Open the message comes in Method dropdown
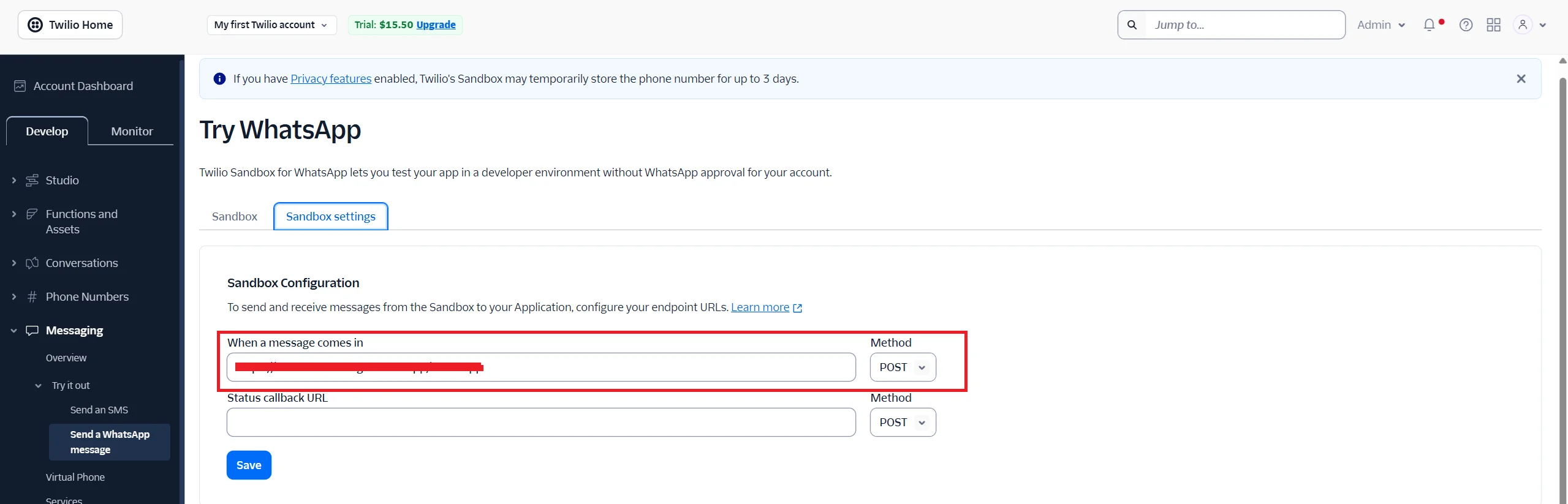1568x504 pixels. [903, 367]
